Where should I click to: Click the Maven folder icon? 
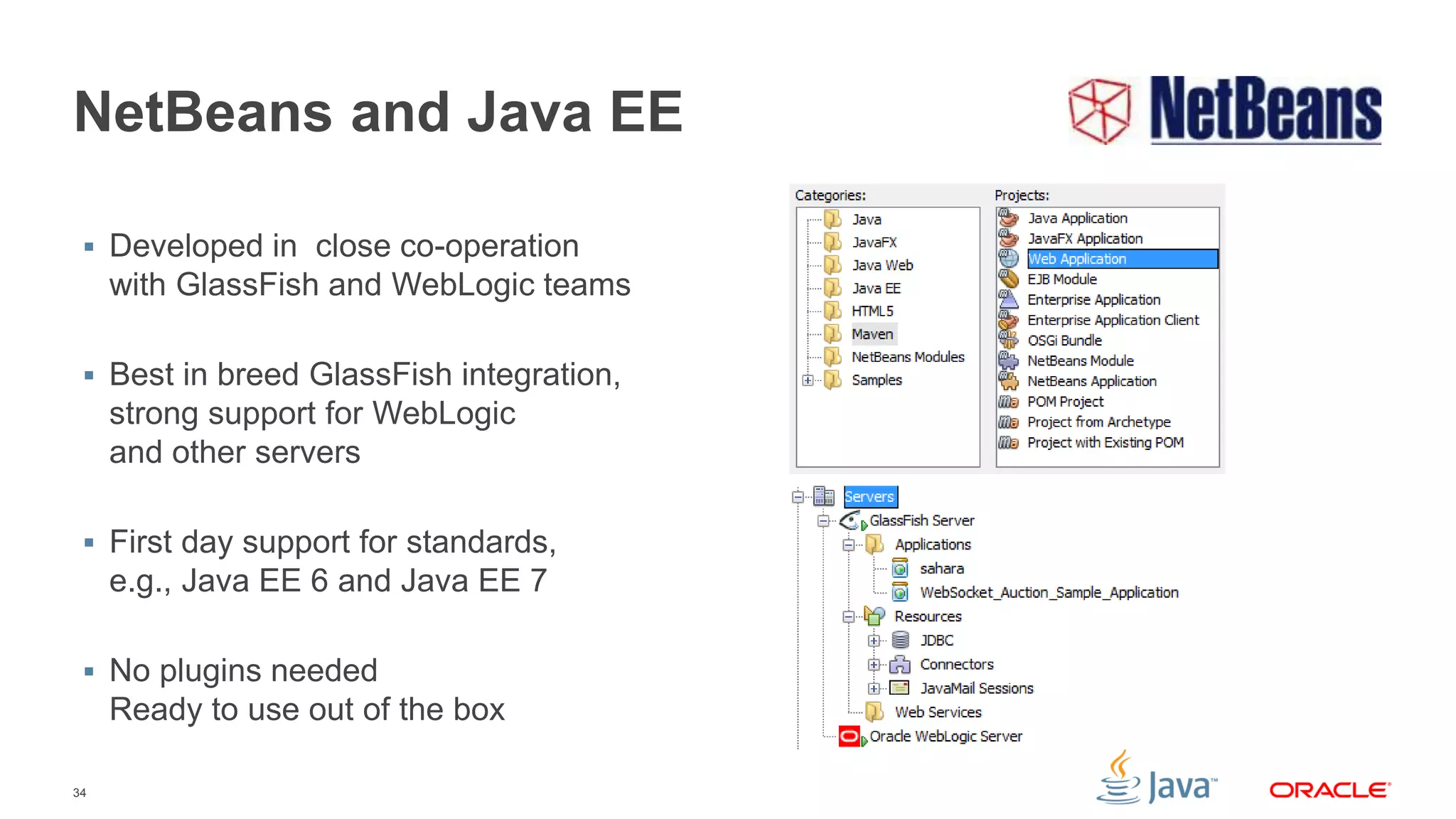point(833,333)
